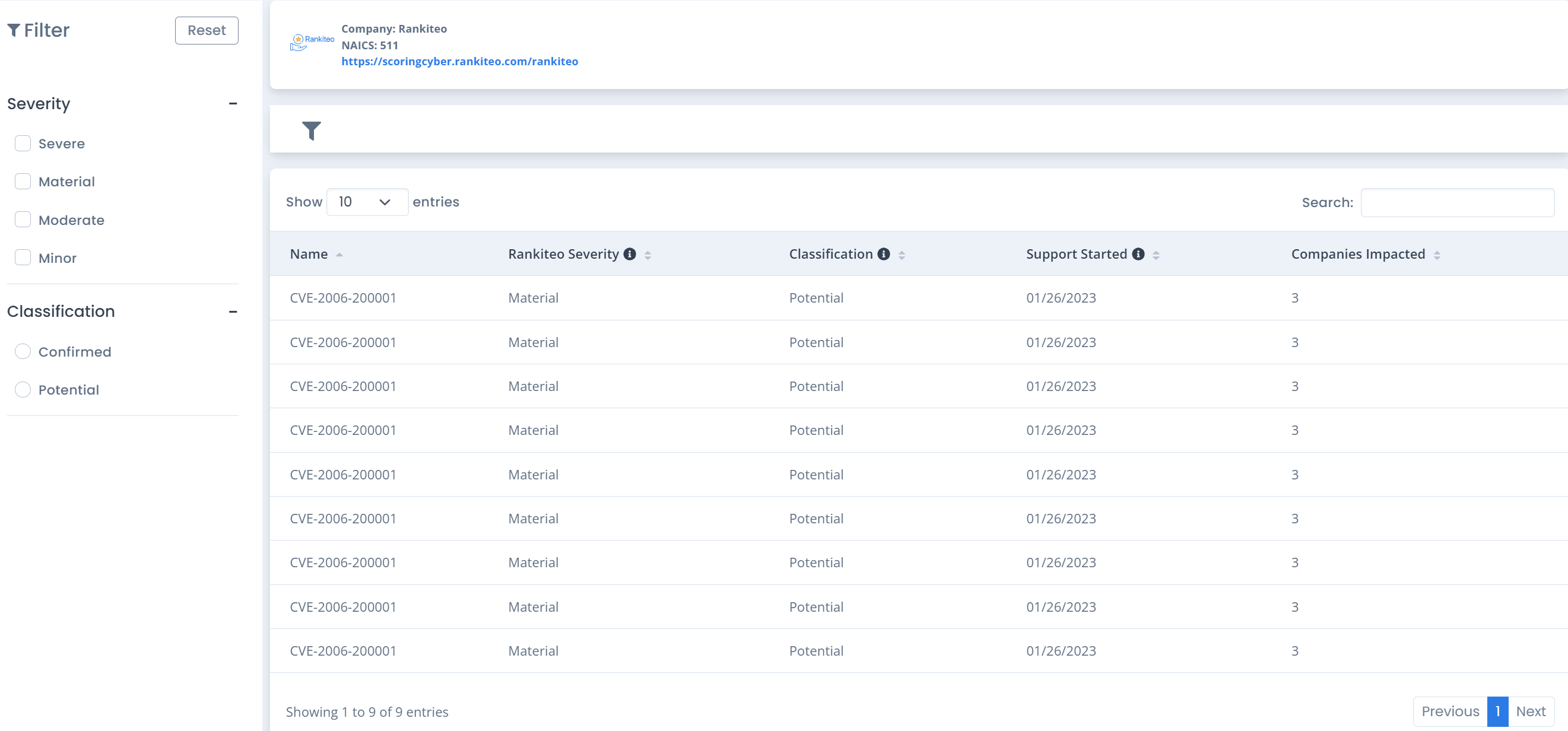Enable the Moderate severity filter
The width and height of the screenshot is (1568, 731).
click(x=23, y=220)
